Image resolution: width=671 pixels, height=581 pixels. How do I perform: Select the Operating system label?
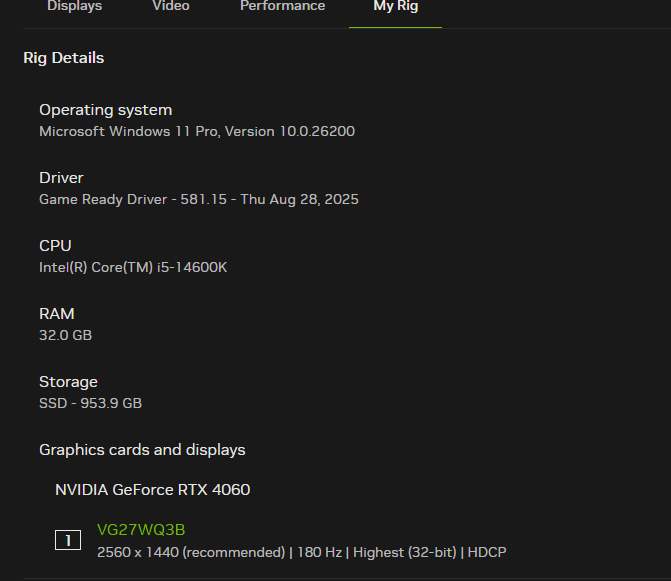point(106,110)
